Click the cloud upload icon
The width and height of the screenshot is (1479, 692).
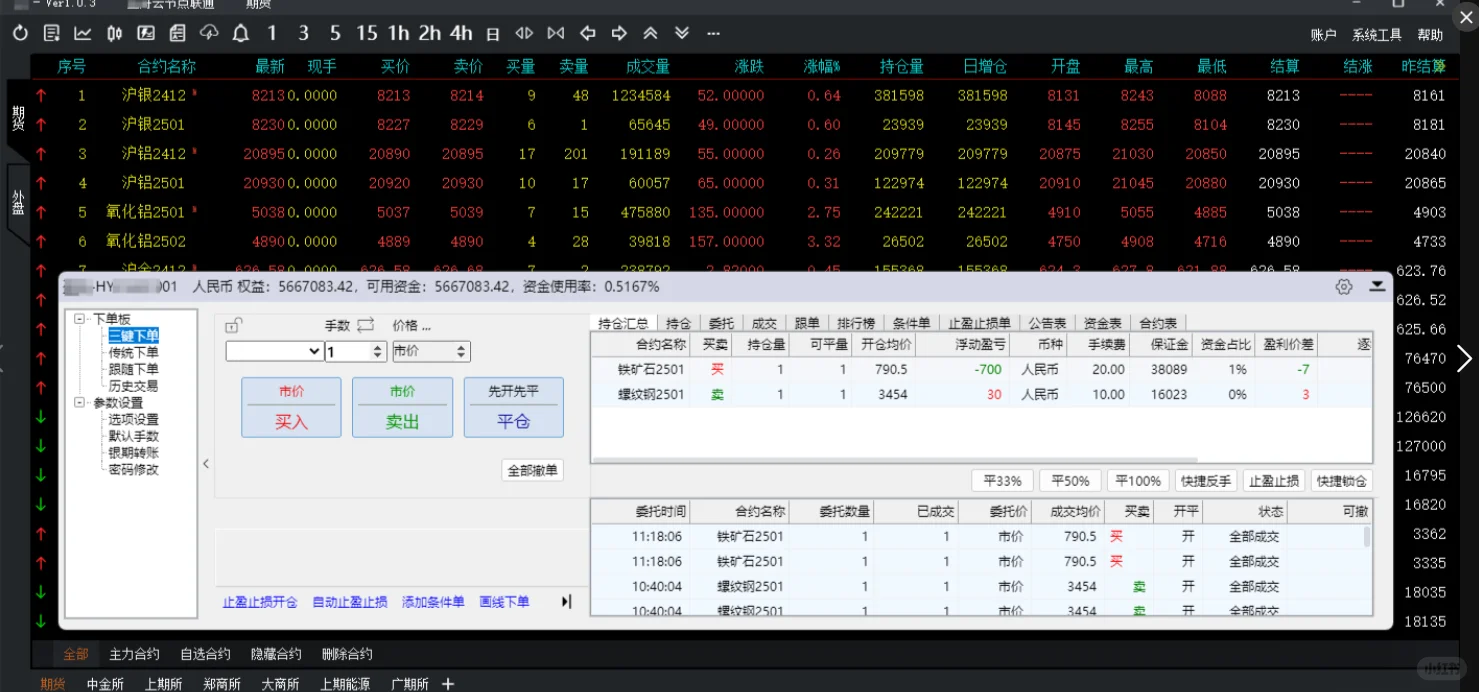pos(209,33)
